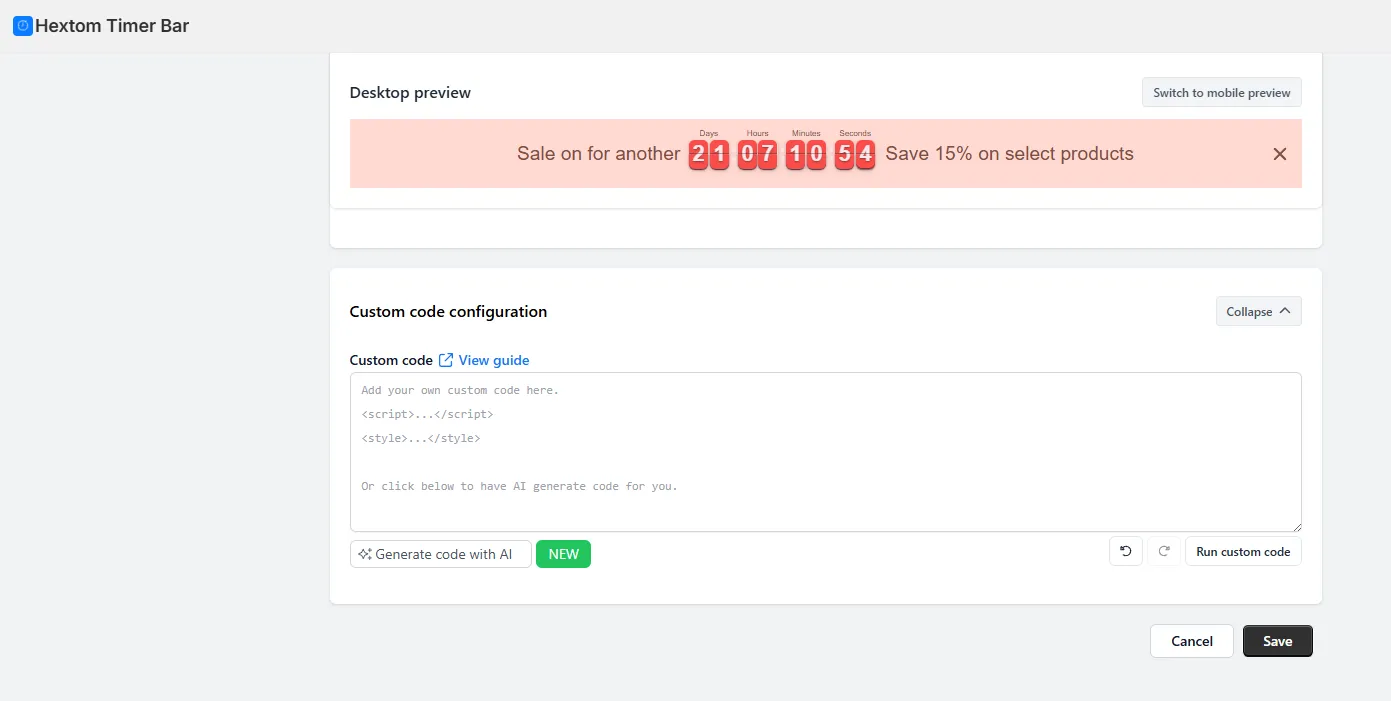Click the Hours countdown digits
Screen dimensions: 1391x701
[757, 155]
